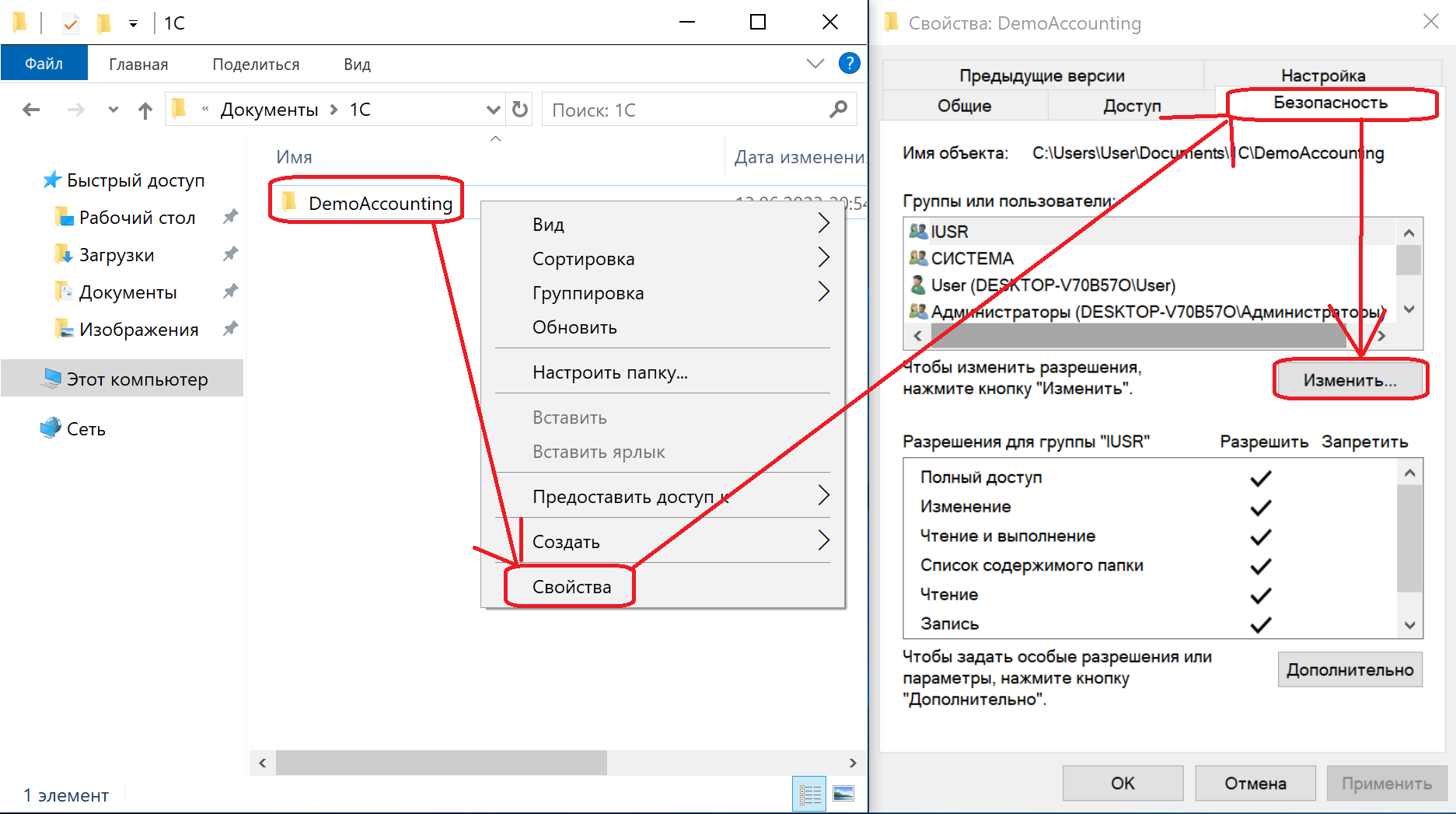Viewport: 1456px width, 814px height.
Task: Select Быстрый доступ star item
Action: pos(124,180)
